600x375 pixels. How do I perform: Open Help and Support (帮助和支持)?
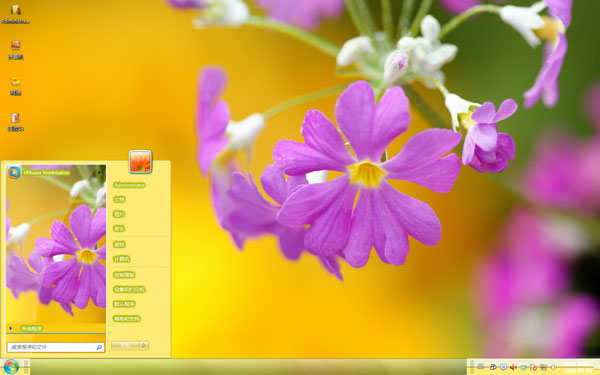(x=127, y=318)
